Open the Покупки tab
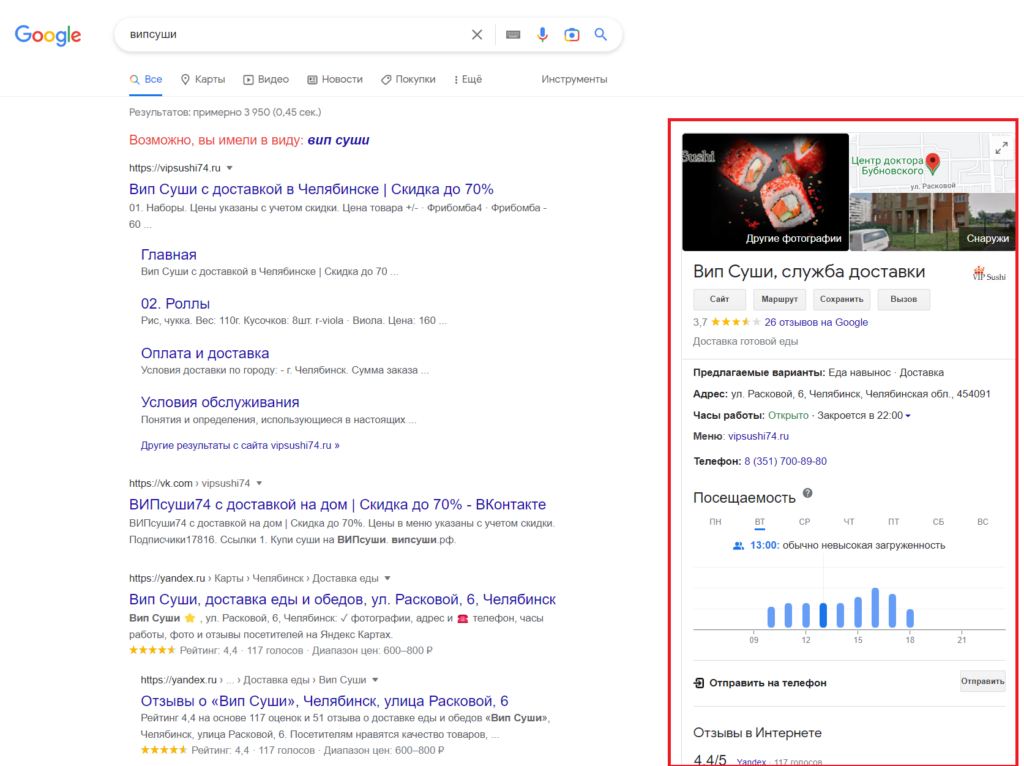 point(408,80)
